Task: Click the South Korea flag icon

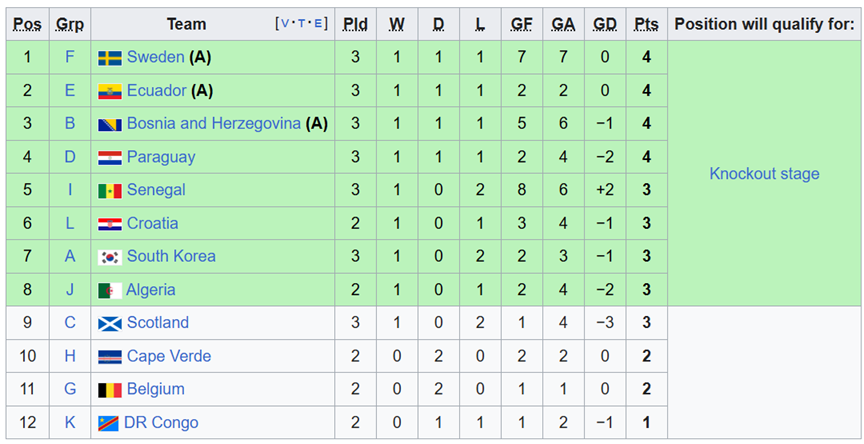Action: coord(110,257)
